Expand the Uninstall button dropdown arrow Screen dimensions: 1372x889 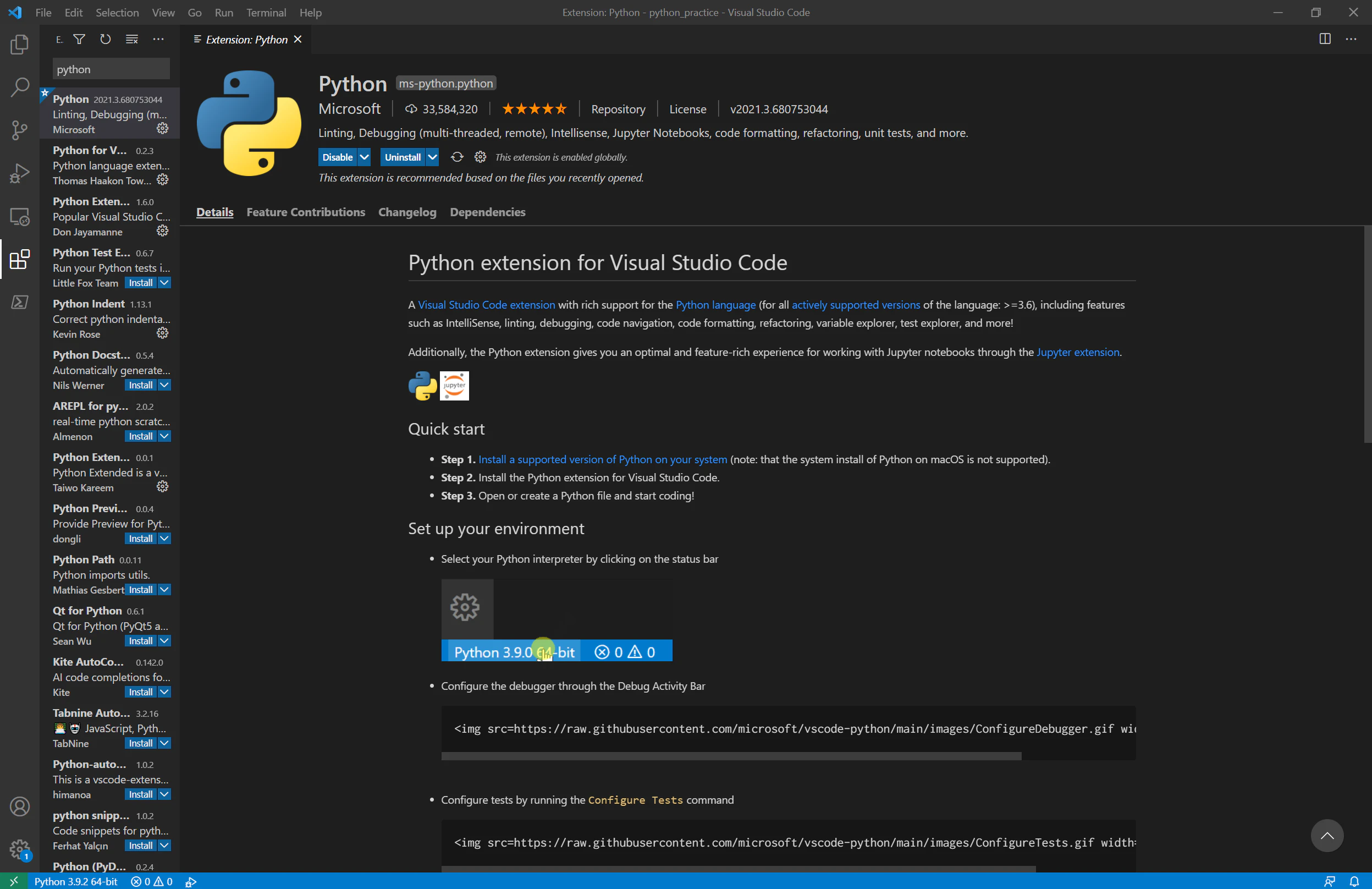[432, 157]
